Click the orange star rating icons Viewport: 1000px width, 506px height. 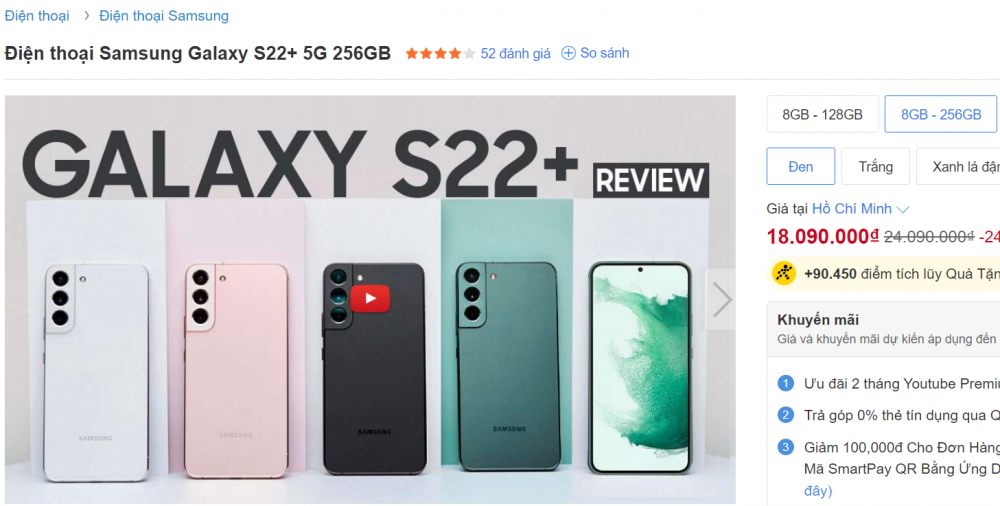click(441, 54)
